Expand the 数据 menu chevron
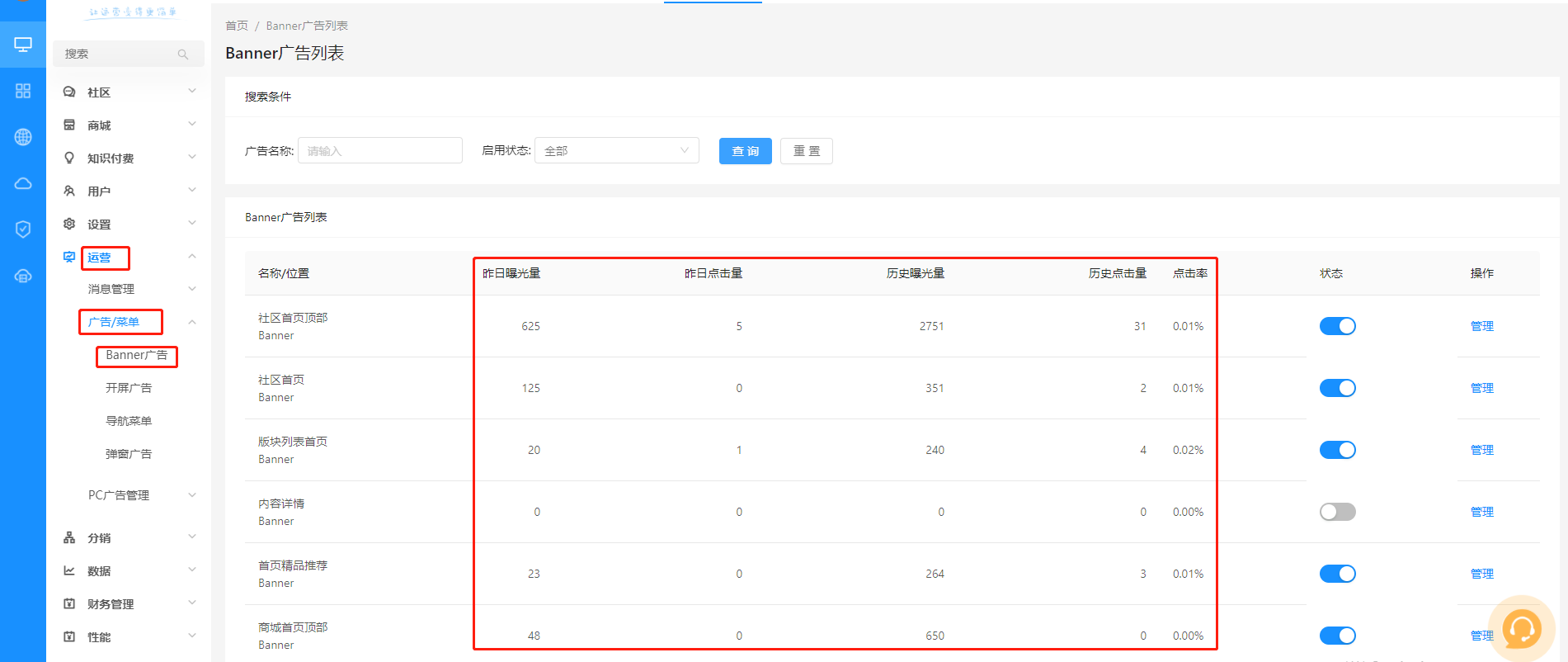The width and height of the screenshot is (1568, 662). coord(192,570)
